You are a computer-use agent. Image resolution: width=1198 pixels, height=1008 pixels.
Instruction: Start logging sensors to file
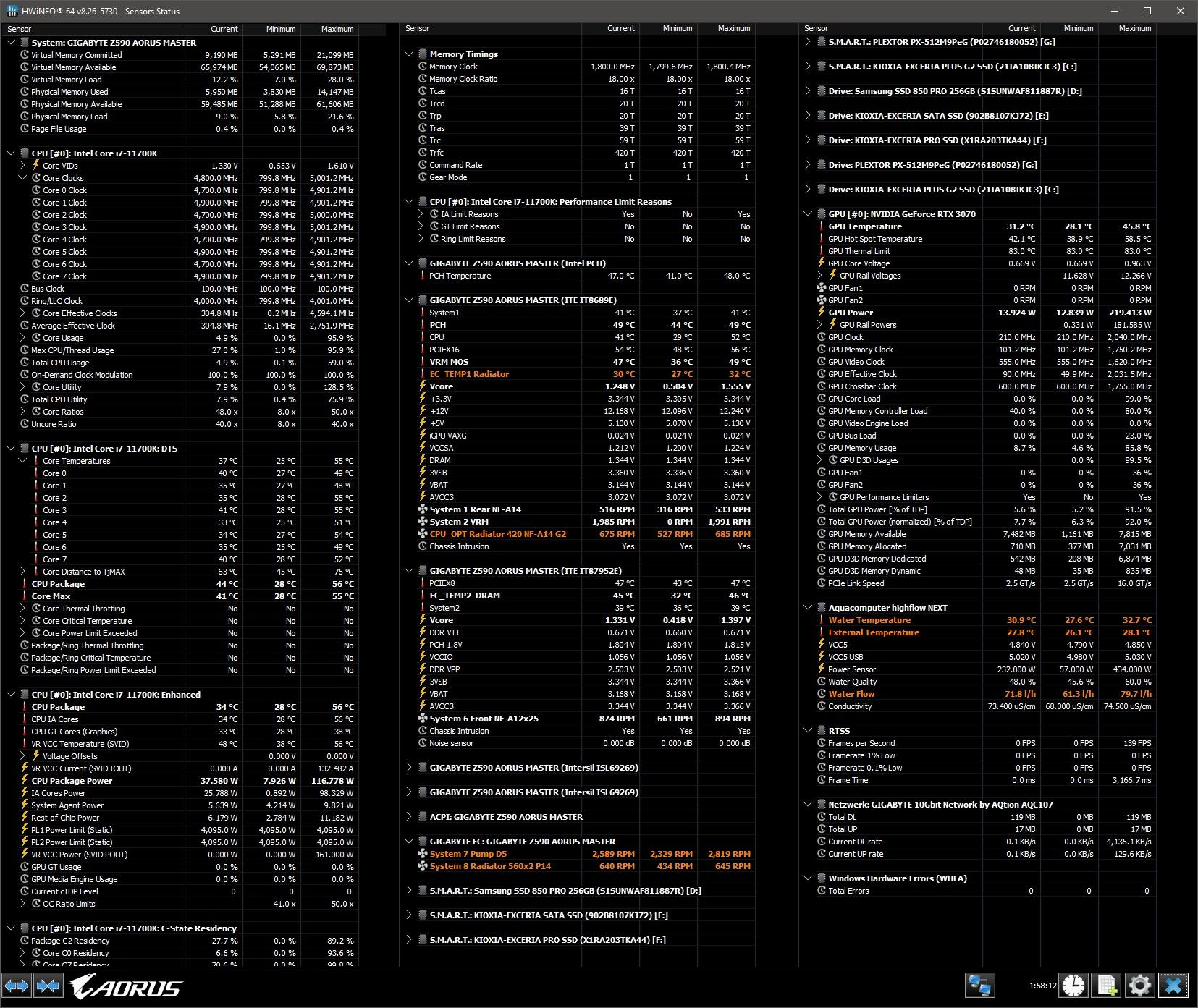click(x=1107, y=986)
